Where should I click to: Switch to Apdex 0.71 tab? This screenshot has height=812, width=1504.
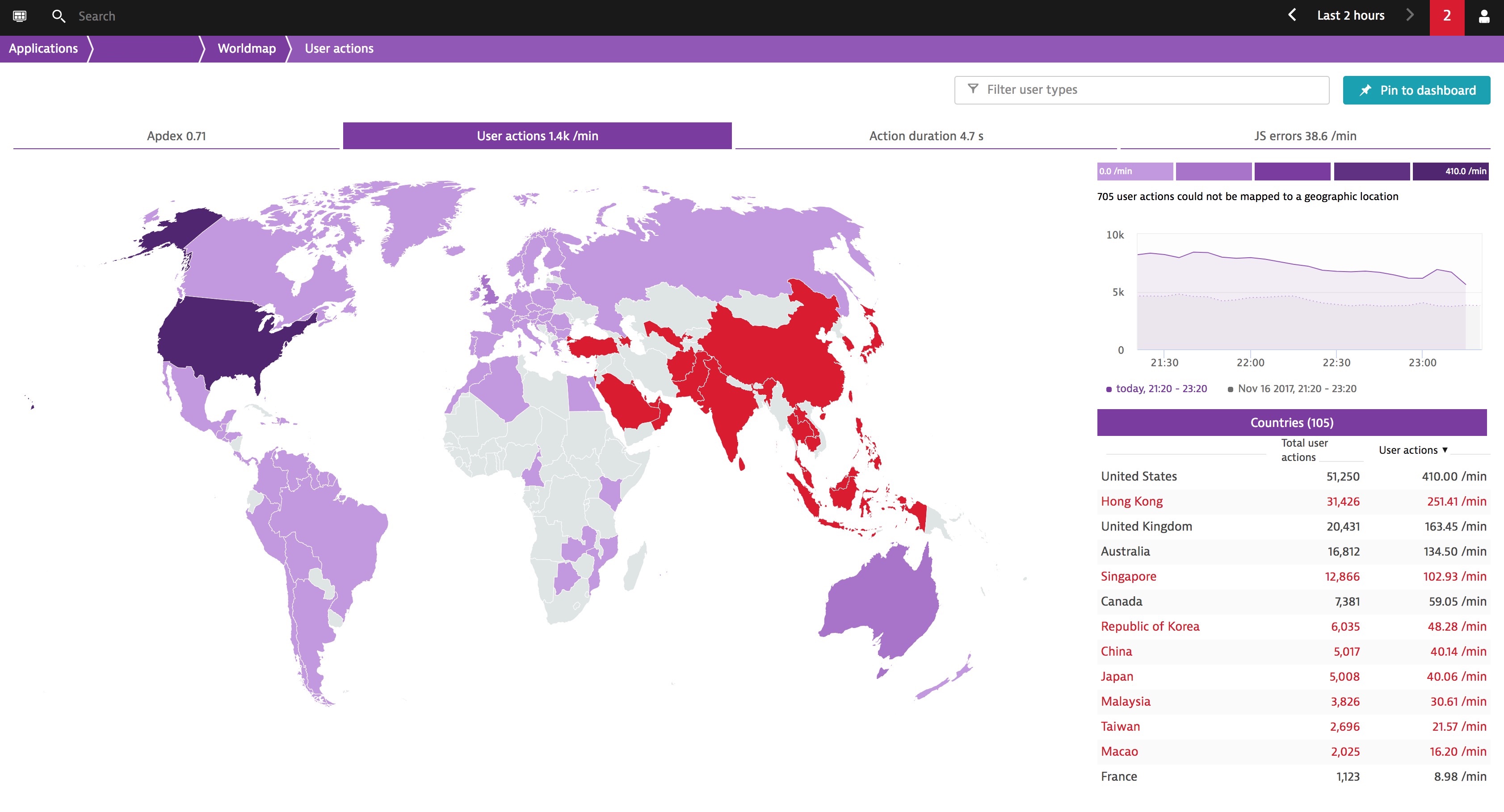coord(176,136)
